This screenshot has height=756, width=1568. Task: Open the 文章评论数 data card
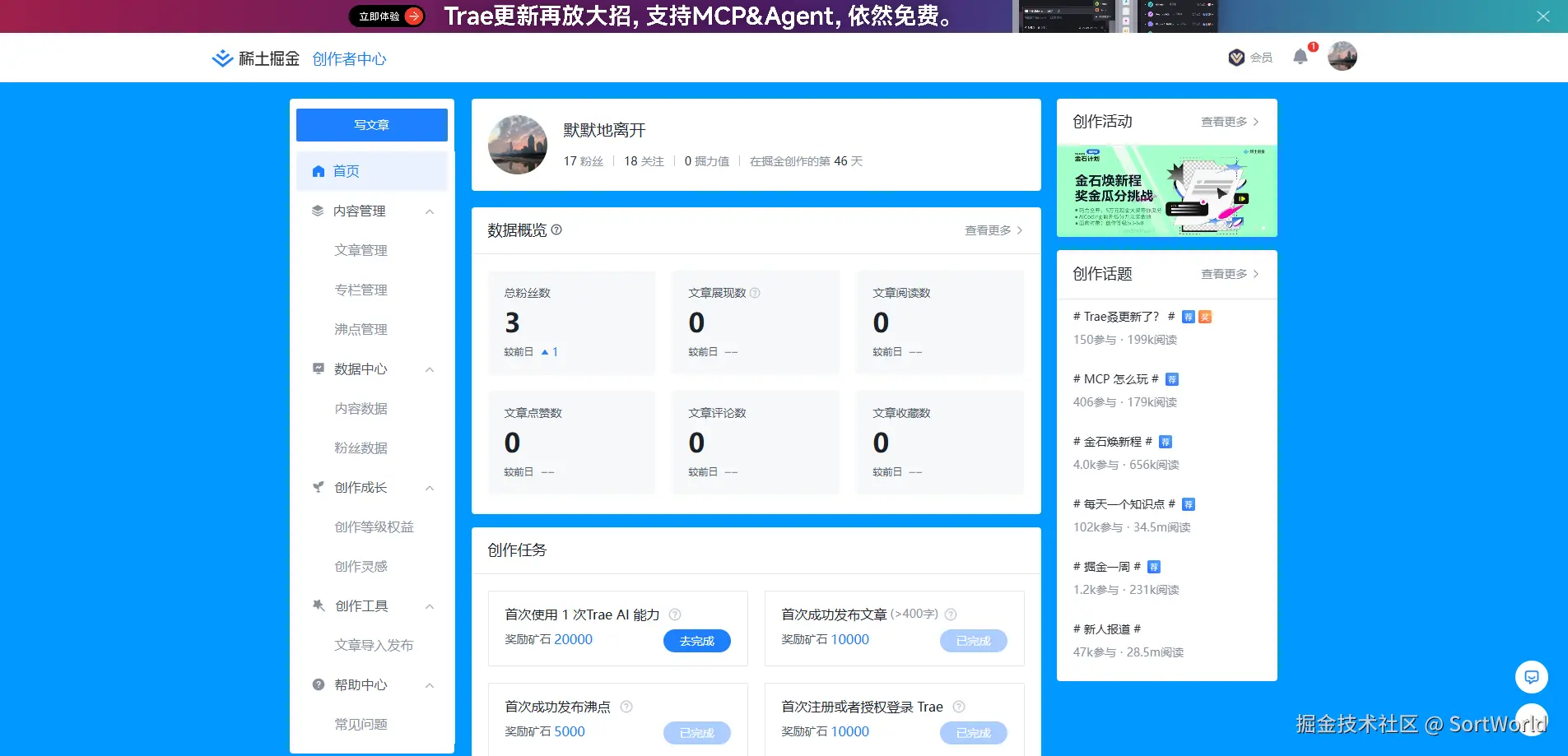click(756, 443)
